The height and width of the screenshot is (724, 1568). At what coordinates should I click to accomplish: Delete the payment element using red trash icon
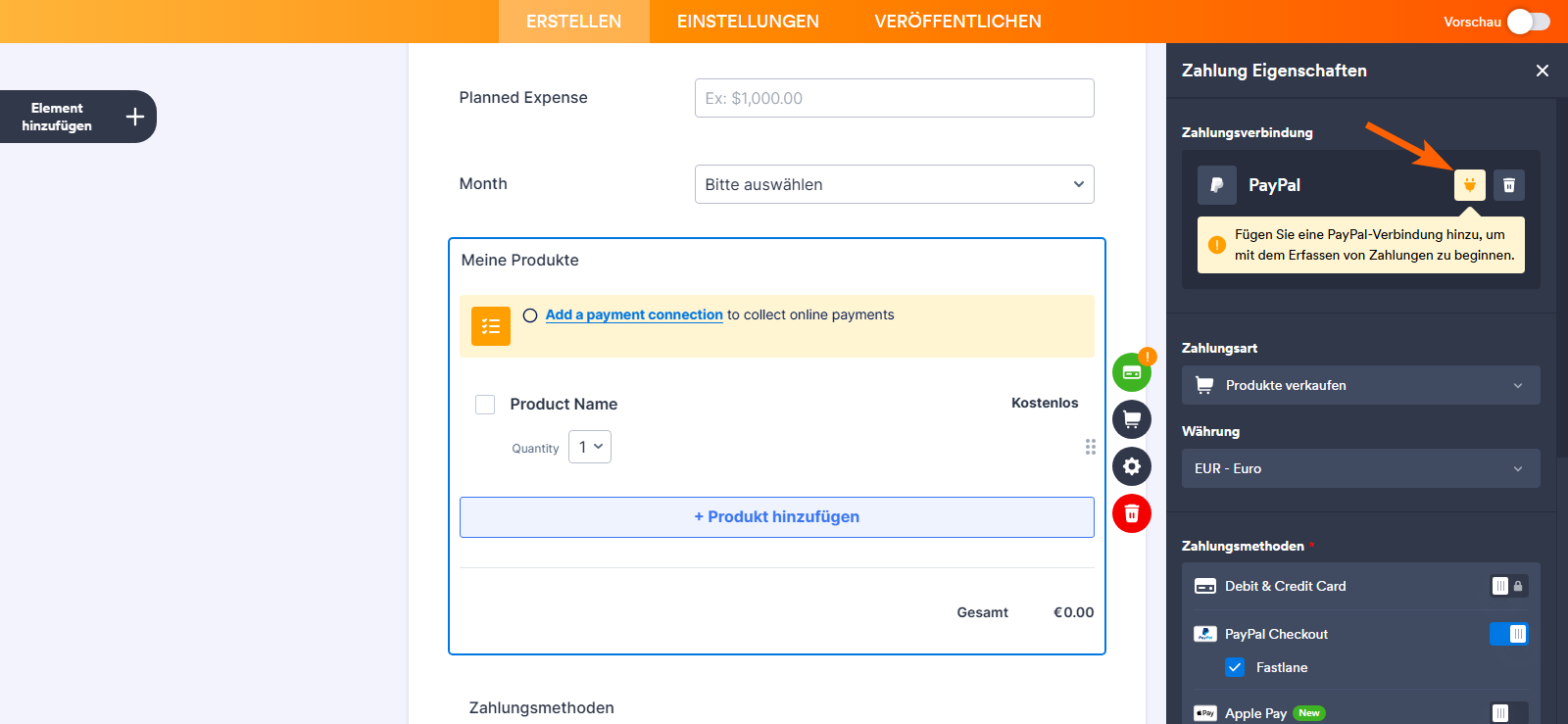pos(1131,512)
